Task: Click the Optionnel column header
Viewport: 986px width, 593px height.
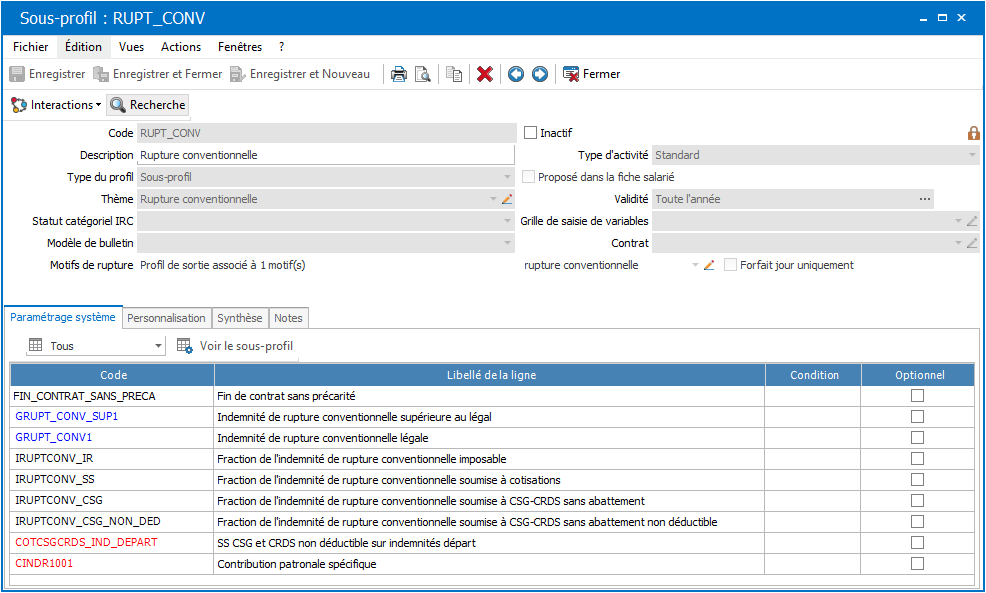Action: [x=919, y=375]
